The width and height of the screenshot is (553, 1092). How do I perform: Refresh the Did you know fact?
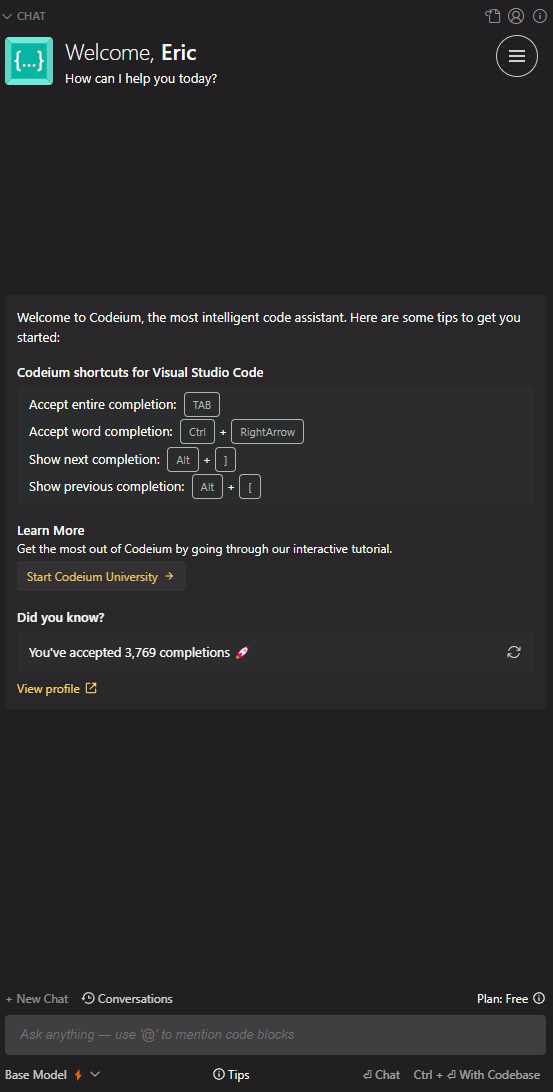click(514, 653)
